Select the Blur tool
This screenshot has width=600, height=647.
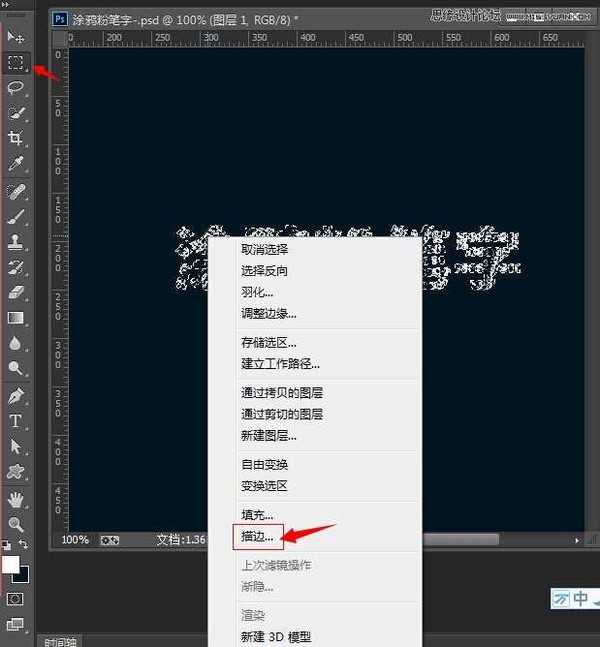[16, 343]
